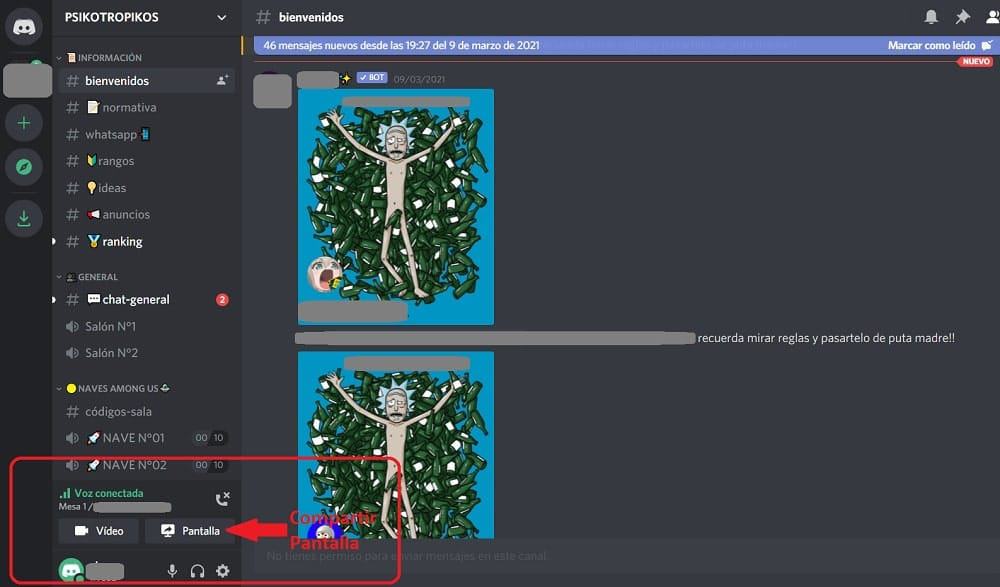Open the códigos-sala channel

tap(146, 412)
